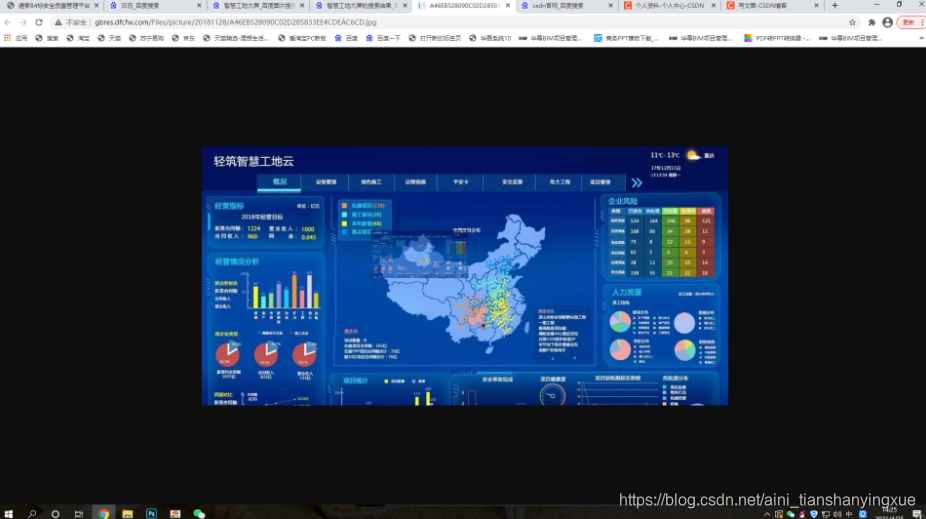Open the 天猫精选-理想生活 bookmark

pyautogui.click(x=236, y=38)
